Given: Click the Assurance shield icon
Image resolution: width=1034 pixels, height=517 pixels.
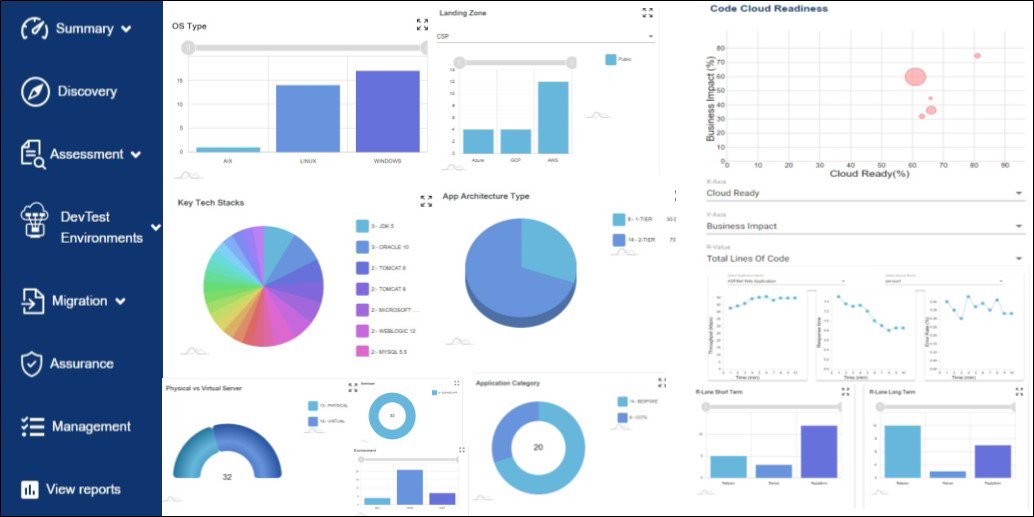Looking at the screenshot, I should click(31, 364).
